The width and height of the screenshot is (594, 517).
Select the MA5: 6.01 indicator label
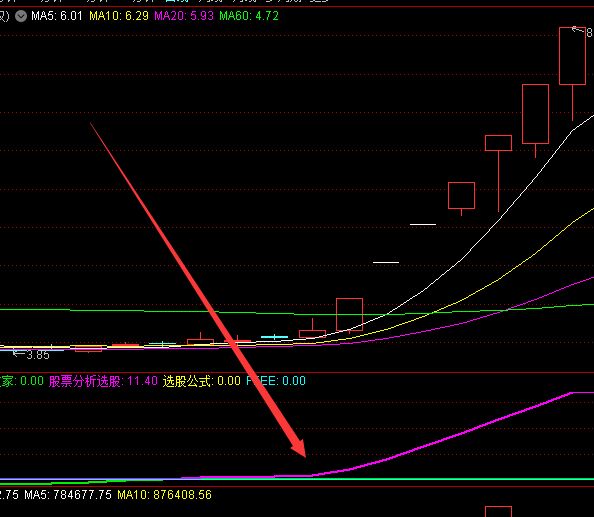point(57,16)
